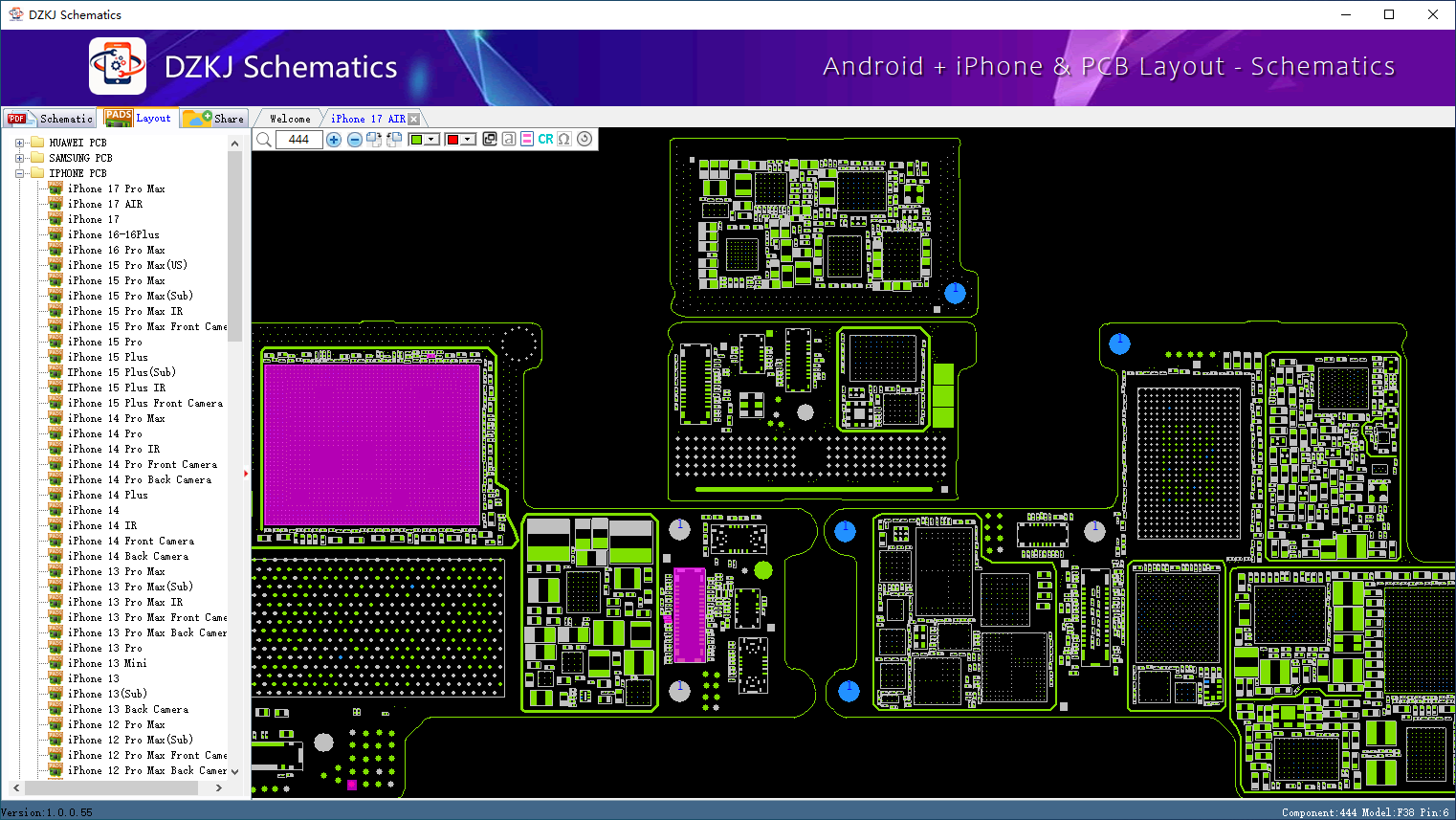
Task: Click the red color swatch
Action: coord(452,140)
